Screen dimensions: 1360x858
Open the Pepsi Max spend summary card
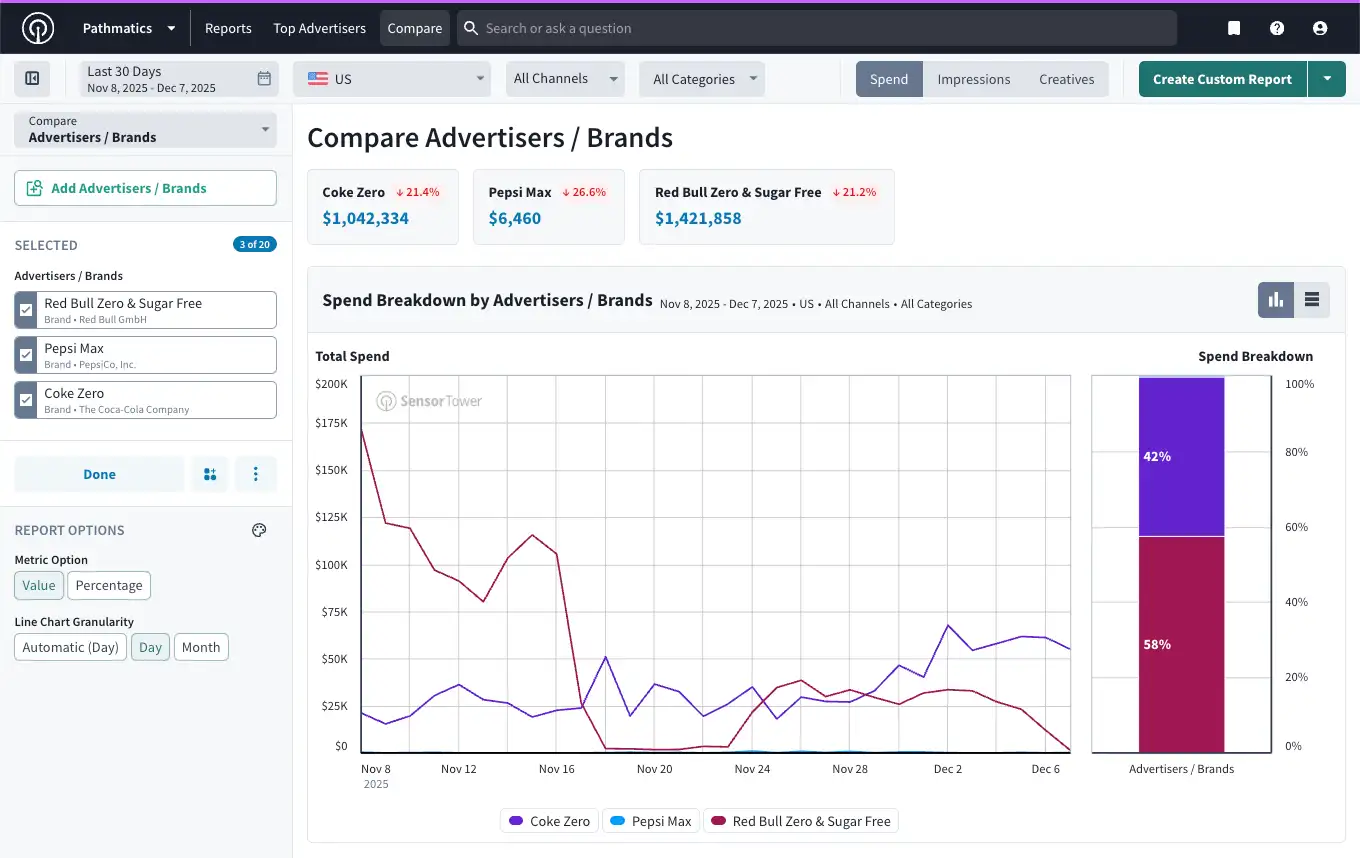coord(549,206)
